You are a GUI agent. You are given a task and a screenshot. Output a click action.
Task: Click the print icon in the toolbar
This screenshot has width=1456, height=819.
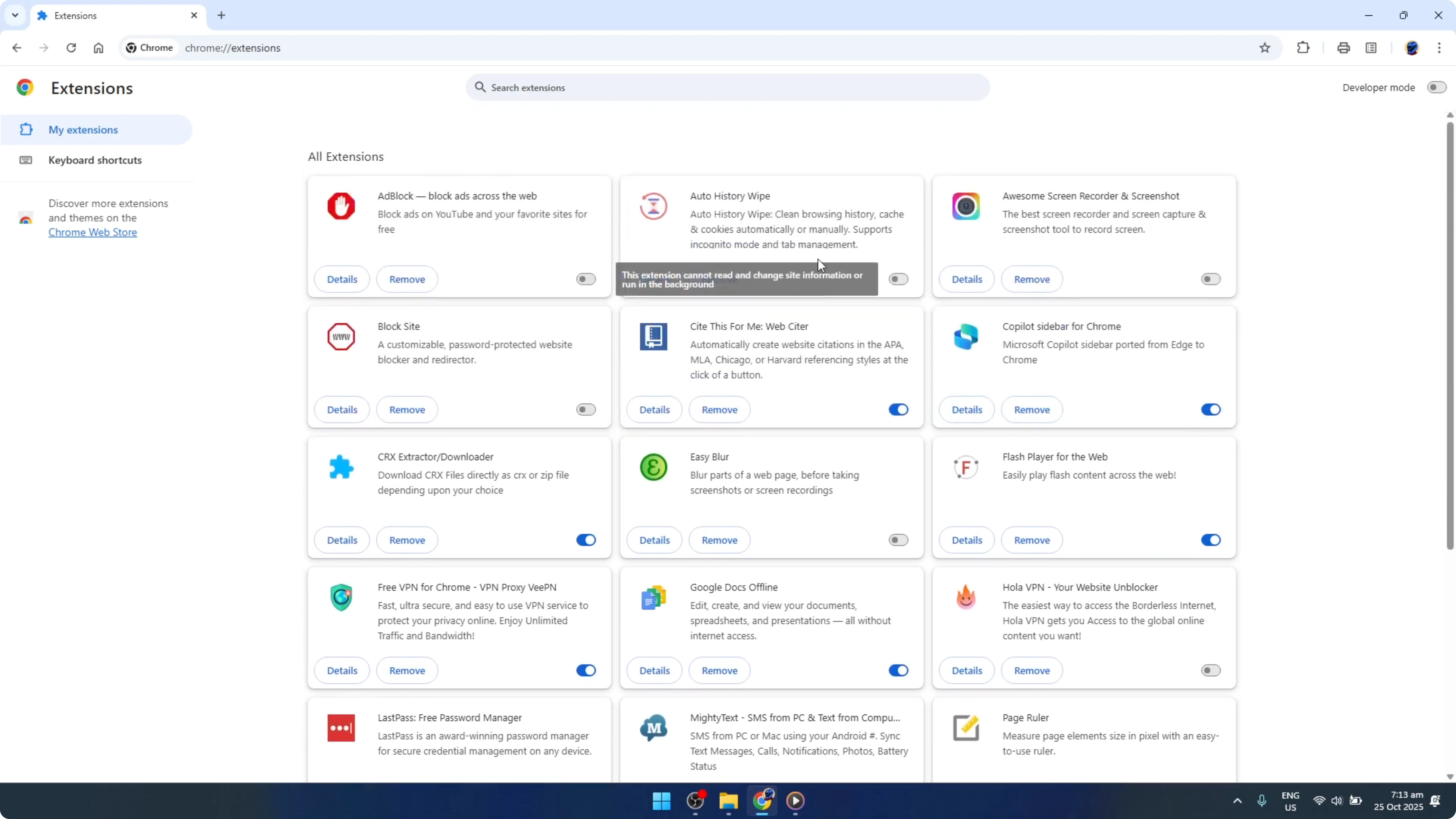coord(1344,47)
